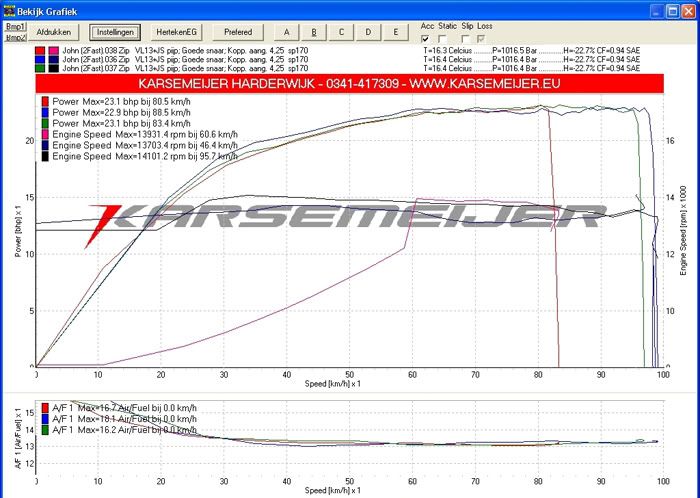Toggle the Acc checkbox

tap(425, 39)
